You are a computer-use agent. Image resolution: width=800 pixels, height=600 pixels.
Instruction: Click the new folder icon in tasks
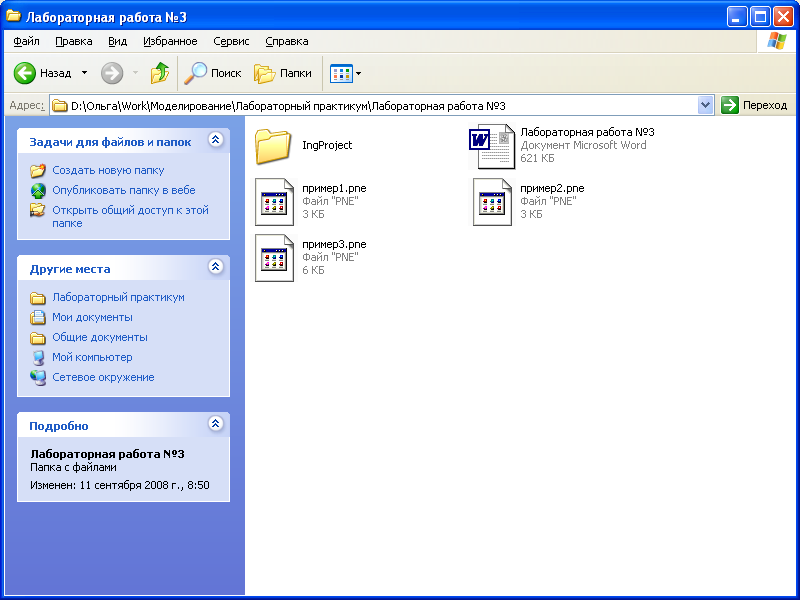[x=38, y=170]
